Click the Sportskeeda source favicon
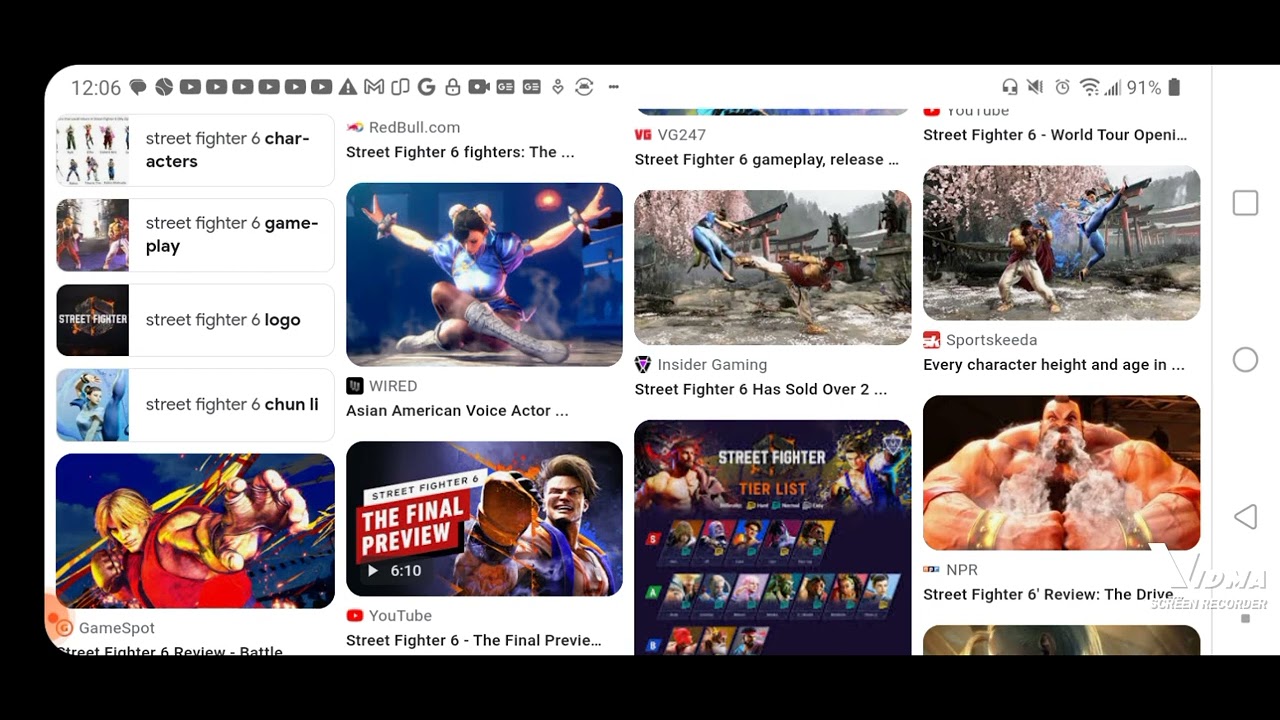This screenshot has height=720, width=1280. (x=932, y=340)
